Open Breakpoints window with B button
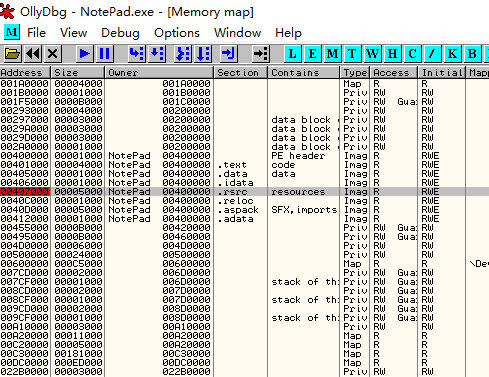 (472, 53)
